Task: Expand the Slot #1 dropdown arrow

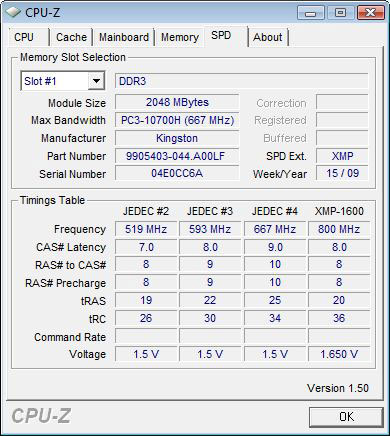Action: 96,81
